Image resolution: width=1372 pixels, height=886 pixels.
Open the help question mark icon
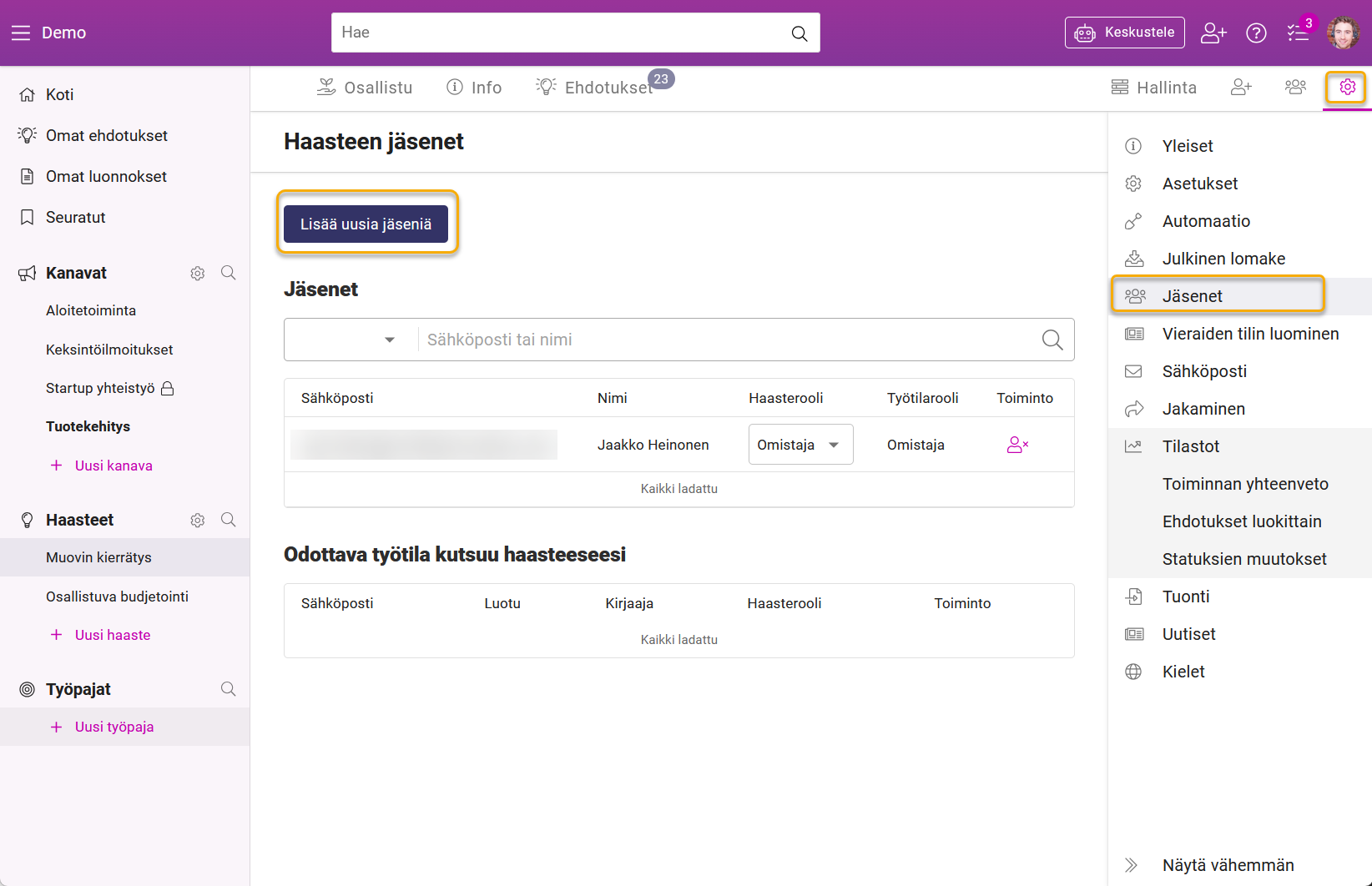[1256, 33]
